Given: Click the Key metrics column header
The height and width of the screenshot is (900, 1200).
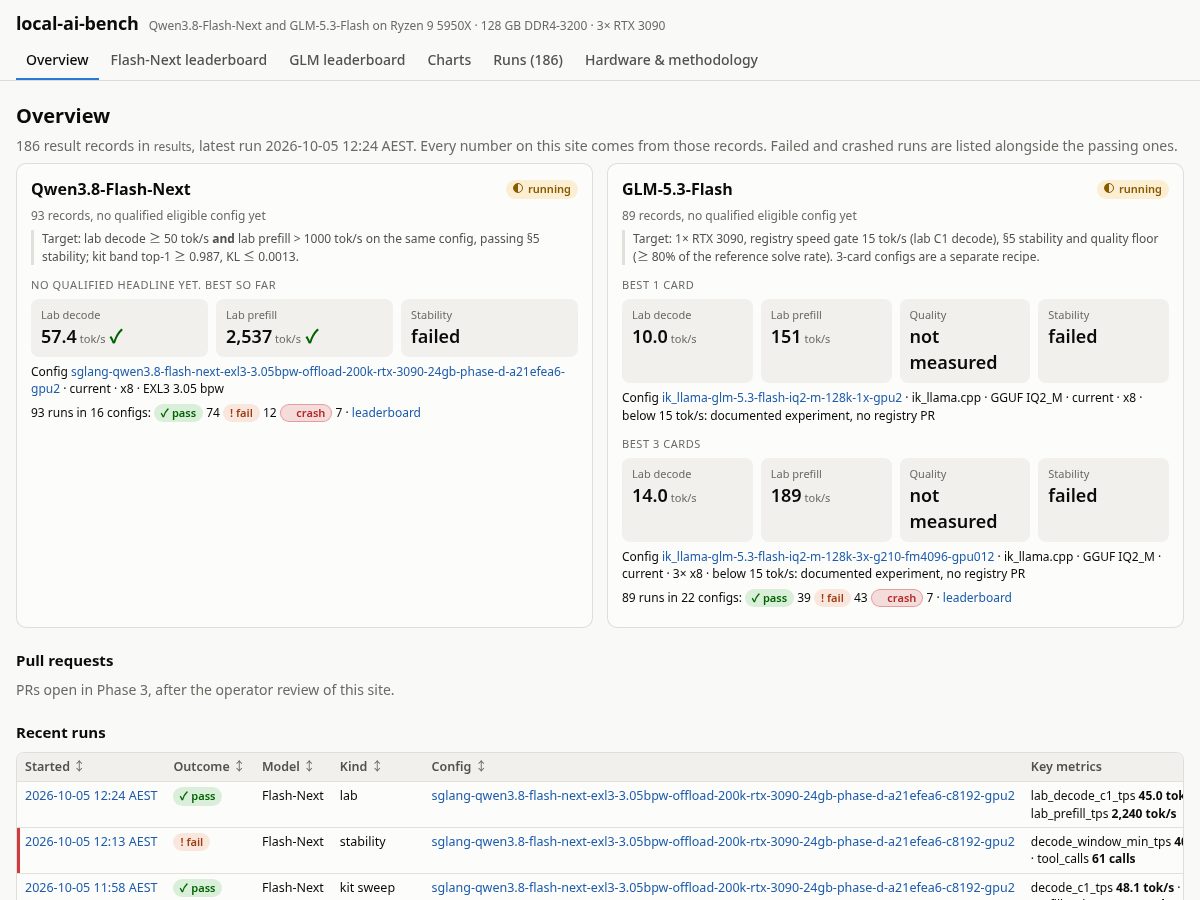Looking at the screenshot, I should point(1066,767).
